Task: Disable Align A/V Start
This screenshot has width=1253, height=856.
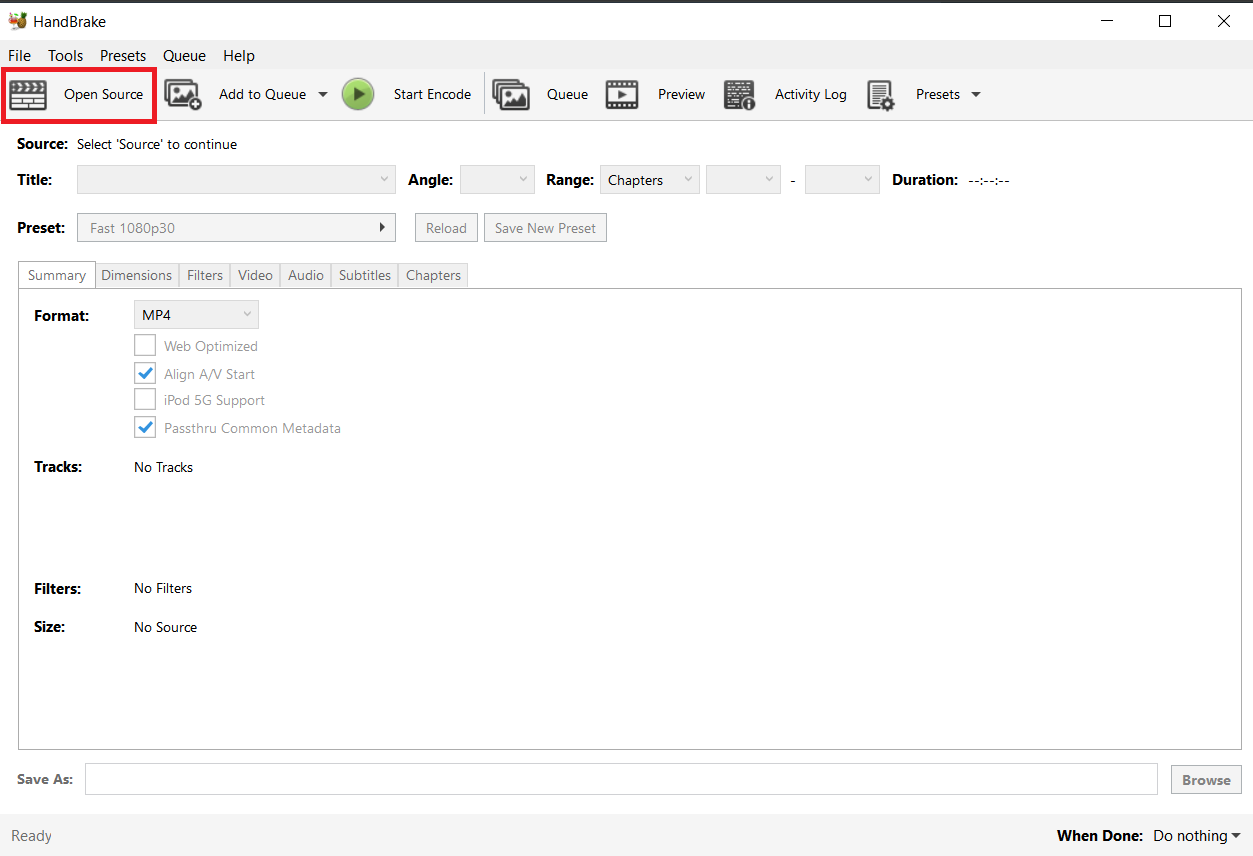Action: (144, 373)
